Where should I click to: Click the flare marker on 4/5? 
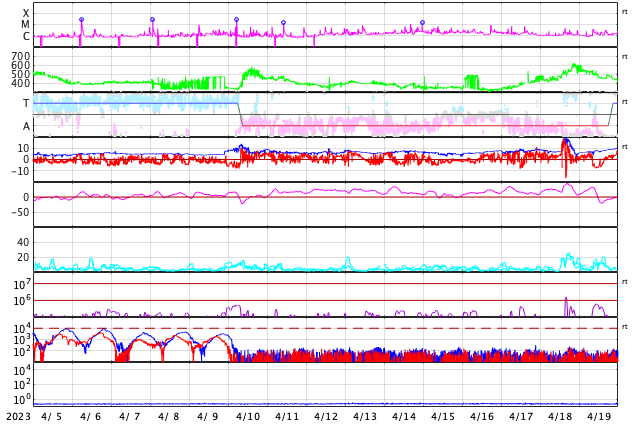(81, 19)
